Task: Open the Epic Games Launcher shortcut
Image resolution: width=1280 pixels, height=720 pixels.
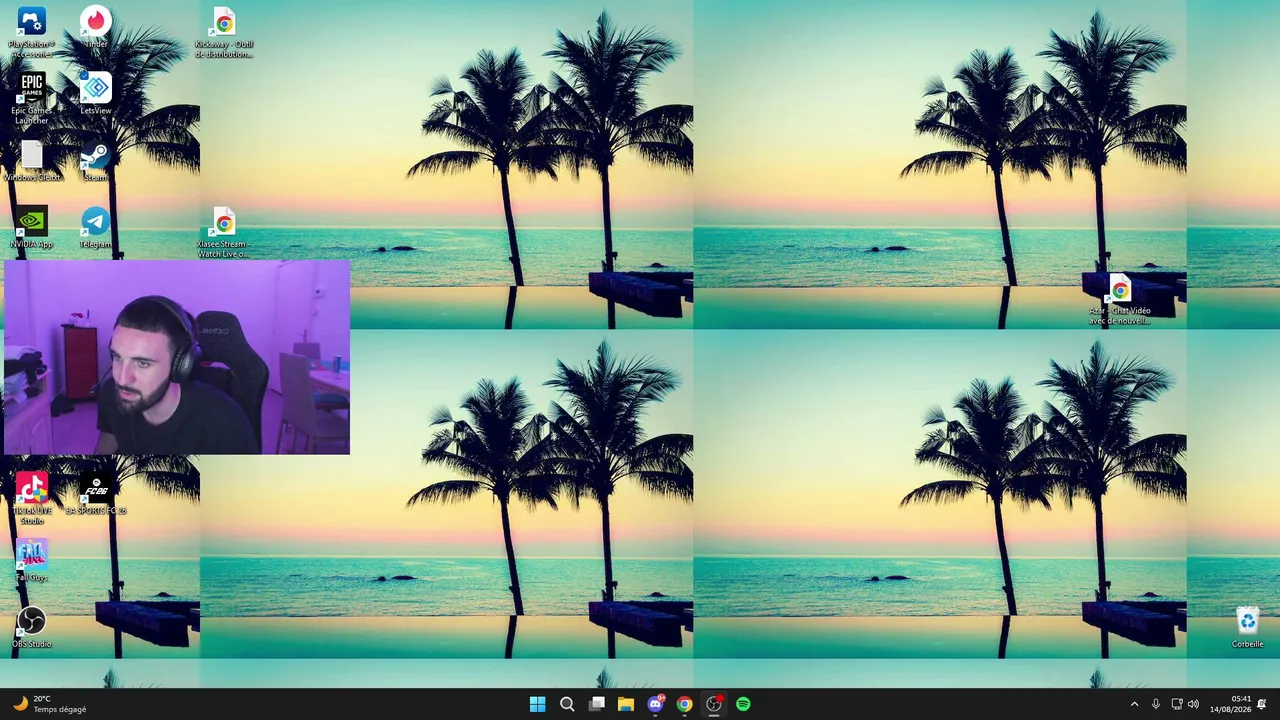Action: 31,97
